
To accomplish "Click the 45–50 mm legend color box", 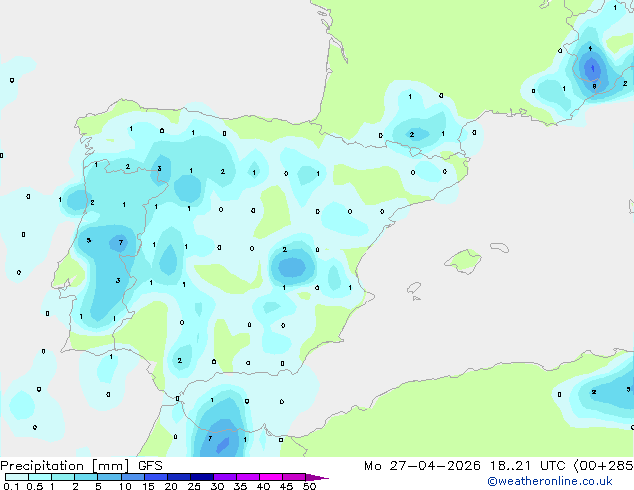I will (294, 477).
